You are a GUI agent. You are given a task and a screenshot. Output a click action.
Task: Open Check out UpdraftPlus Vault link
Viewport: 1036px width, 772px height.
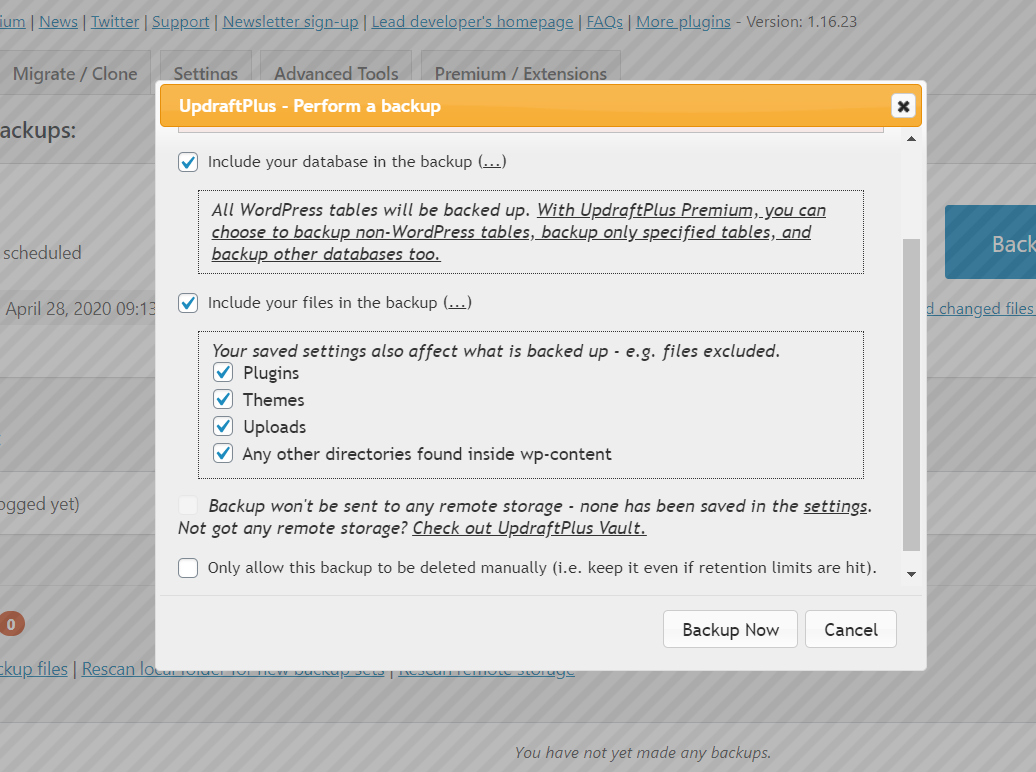tap(529, 528)
